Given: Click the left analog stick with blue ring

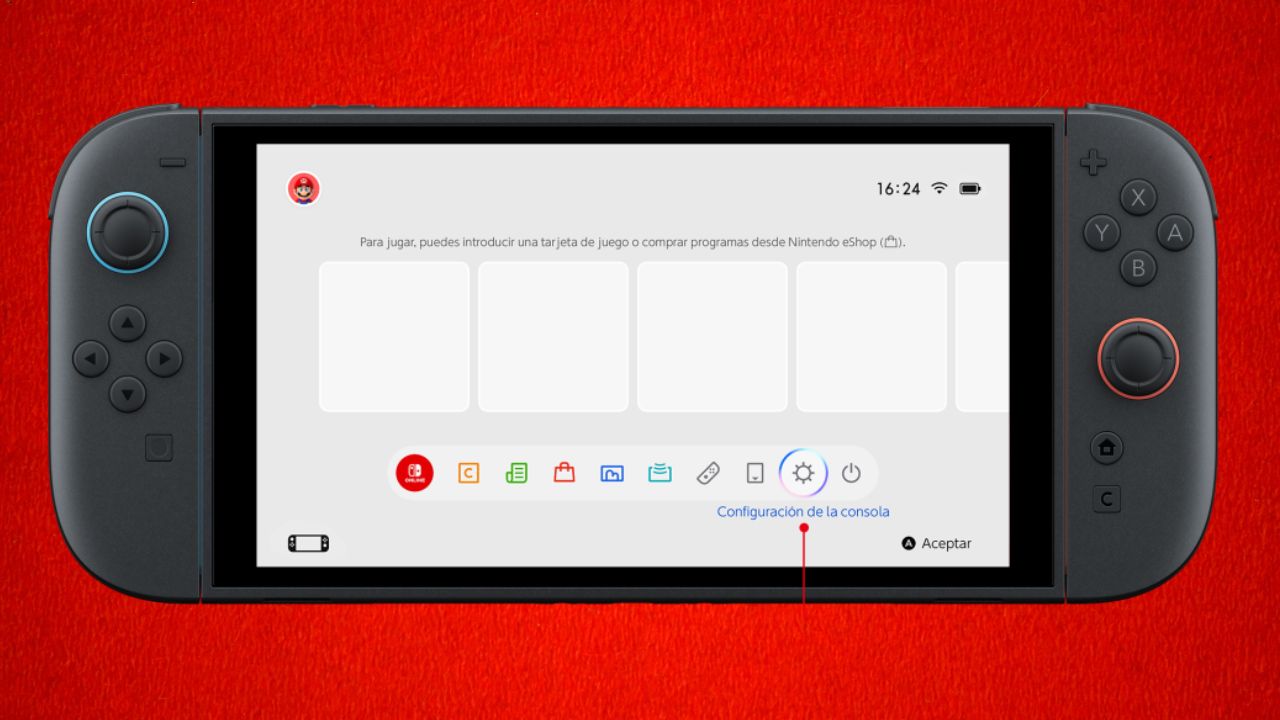Looking at the screenshot, I should tap(127, 232).
